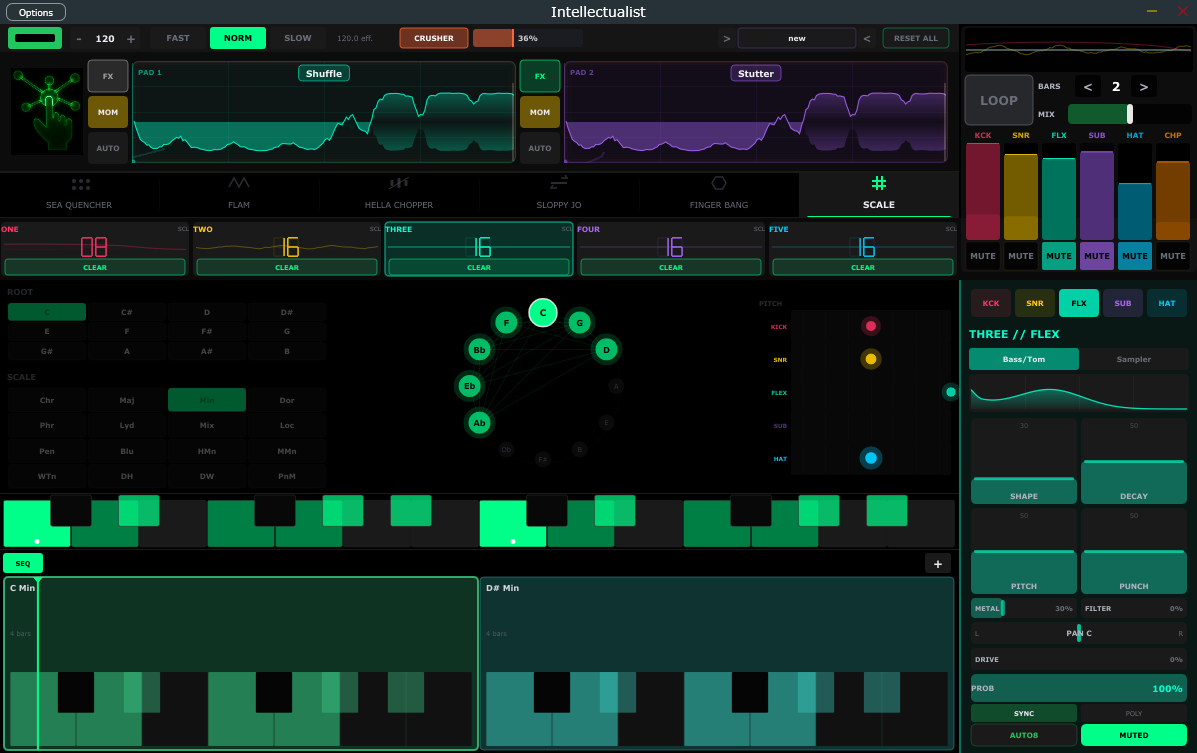Image resolution: width=1197 pixels, height=753 pixels.
Task: Open the Shuffle pad mode dropdown
Action: [323, 74]
